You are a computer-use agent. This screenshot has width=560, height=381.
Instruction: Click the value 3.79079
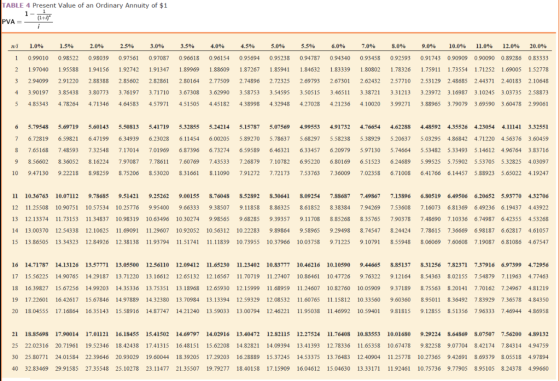click(x=458, y=104)
